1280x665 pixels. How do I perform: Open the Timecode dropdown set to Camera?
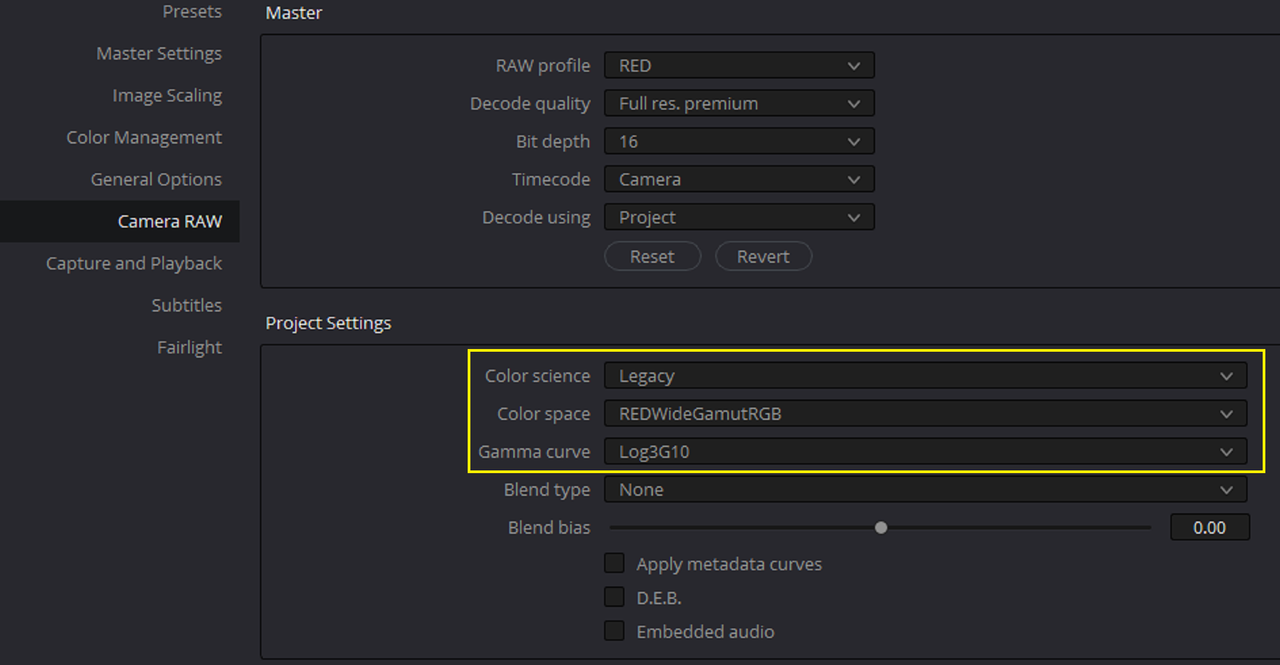[x=739, y=180]
